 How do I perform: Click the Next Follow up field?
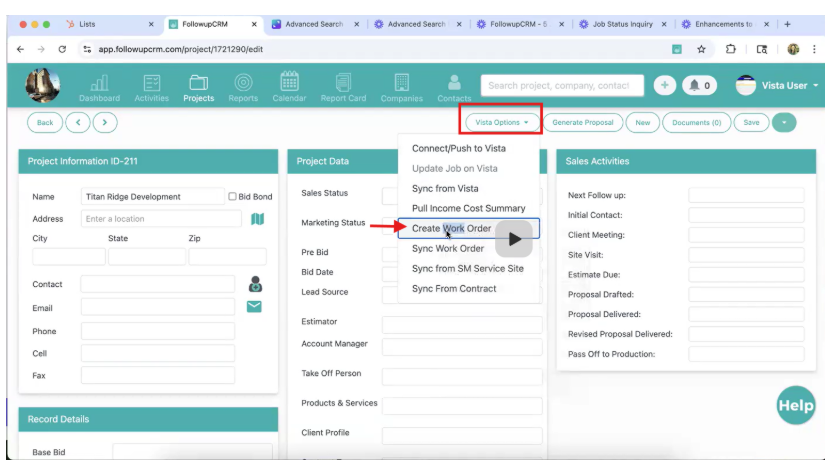click(746, 195)
